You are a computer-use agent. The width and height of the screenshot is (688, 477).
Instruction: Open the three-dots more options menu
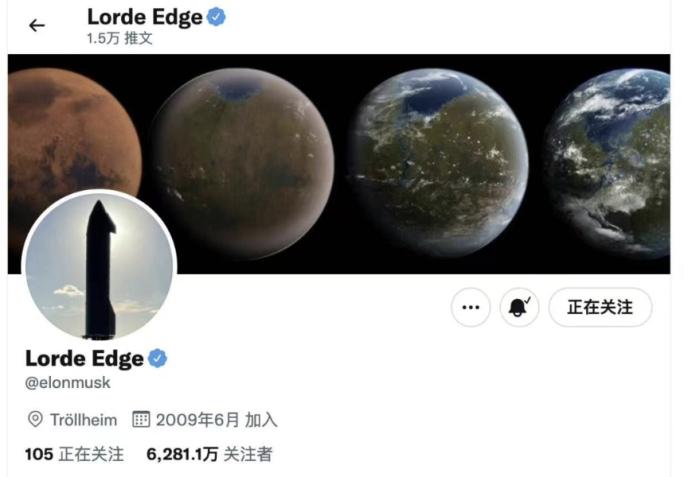pos(471,307)
